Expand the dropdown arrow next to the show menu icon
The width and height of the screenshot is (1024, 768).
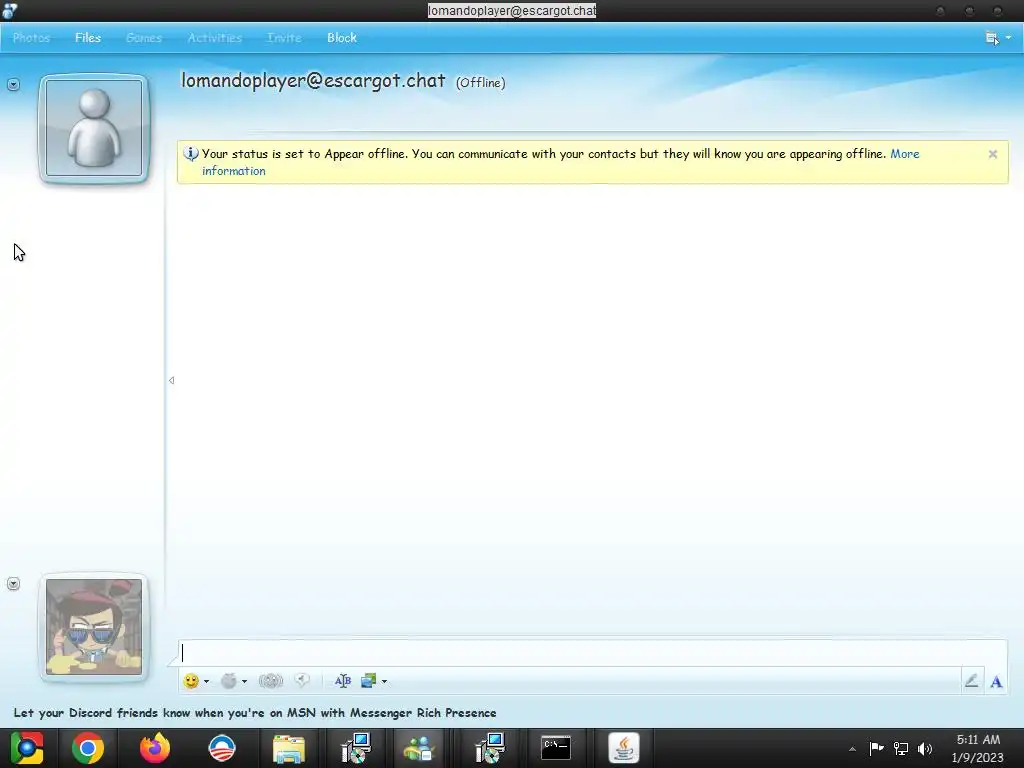tap(1008, 38)
